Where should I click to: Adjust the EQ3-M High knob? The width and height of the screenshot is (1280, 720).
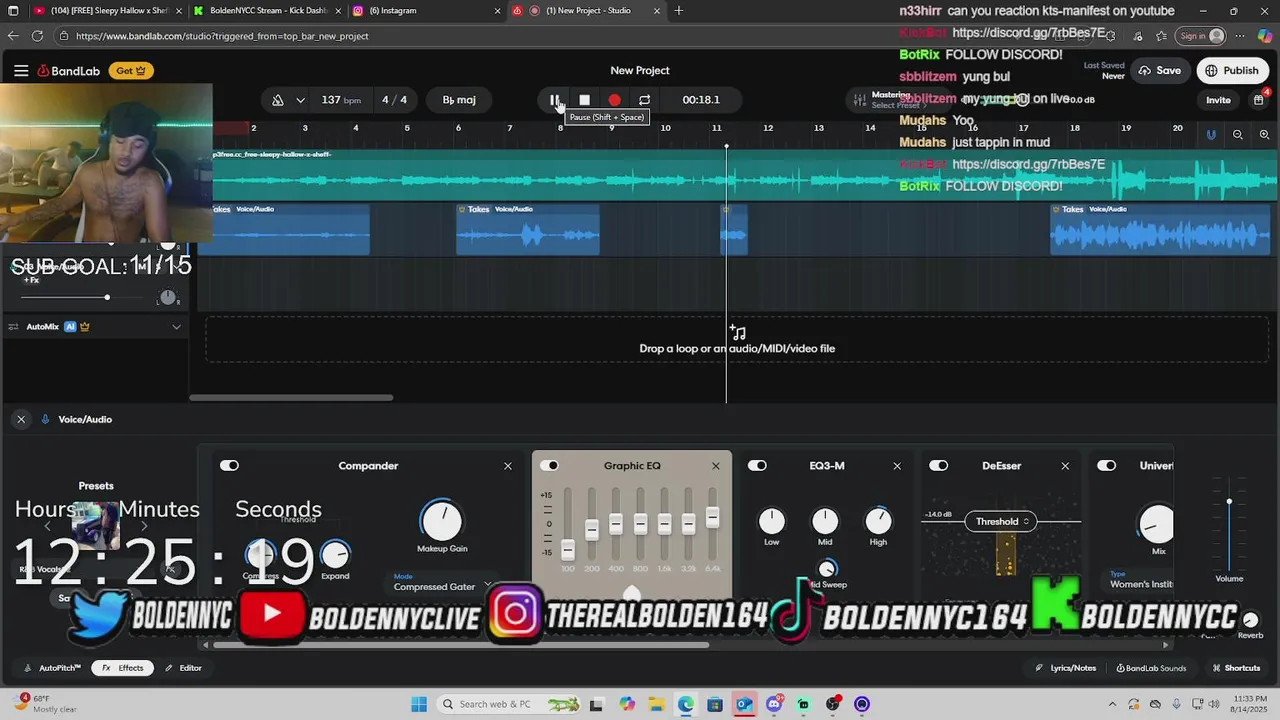pyautogui.click(x=878, y=521)
